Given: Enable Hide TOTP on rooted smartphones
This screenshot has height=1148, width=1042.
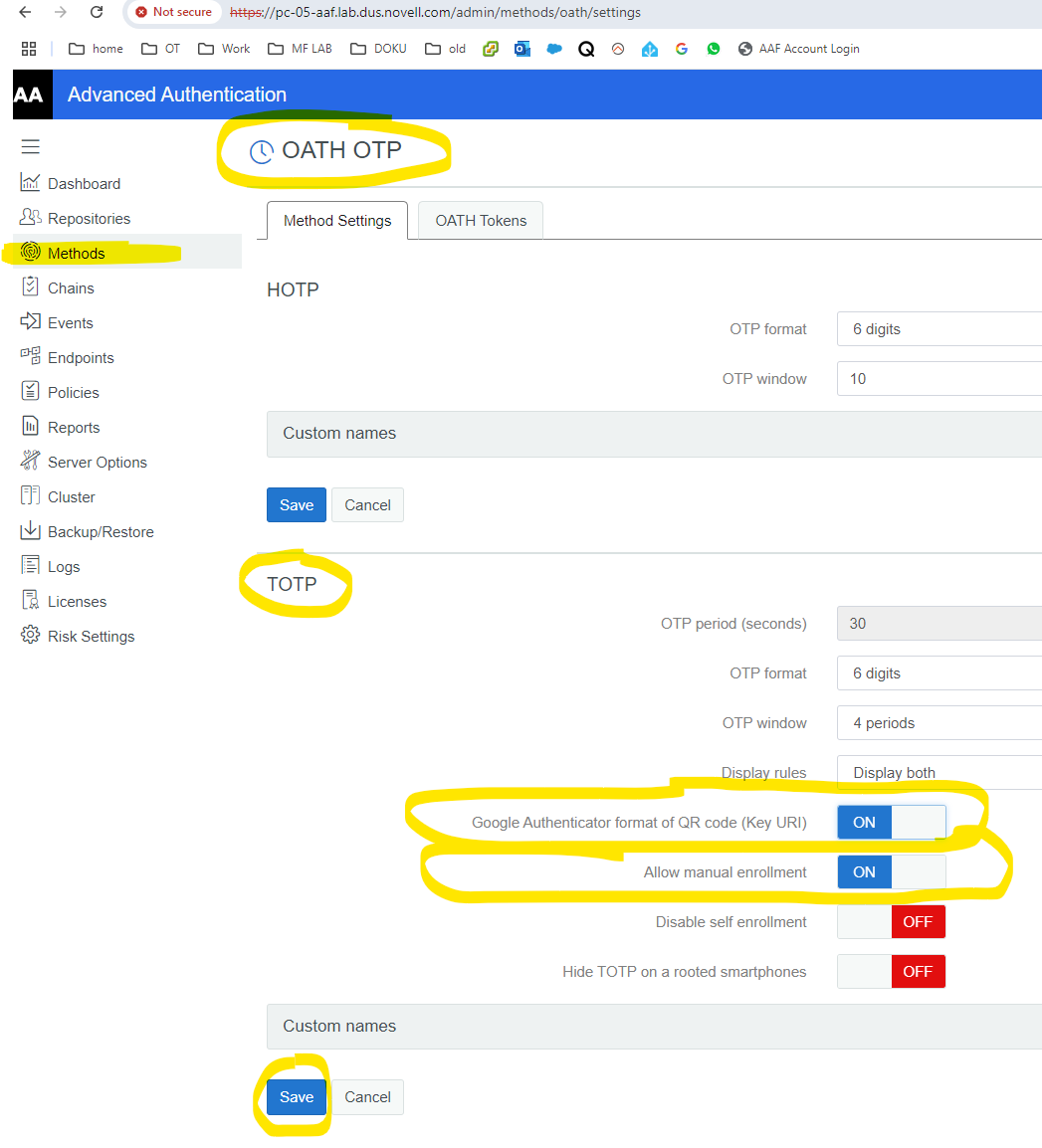Looking at the screenshot, I should click(891, 971).
